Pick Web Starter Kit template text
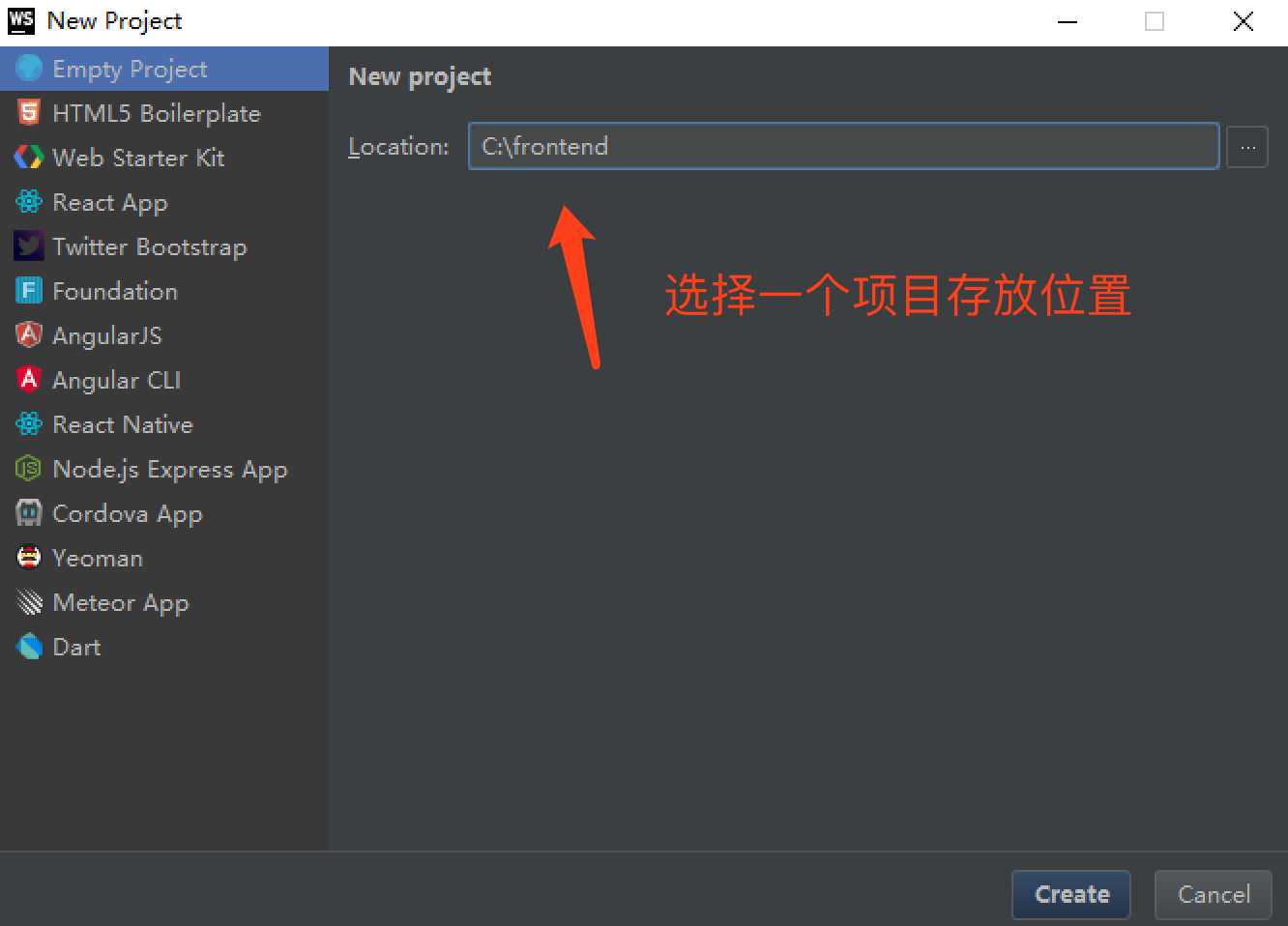 [138, 158]
